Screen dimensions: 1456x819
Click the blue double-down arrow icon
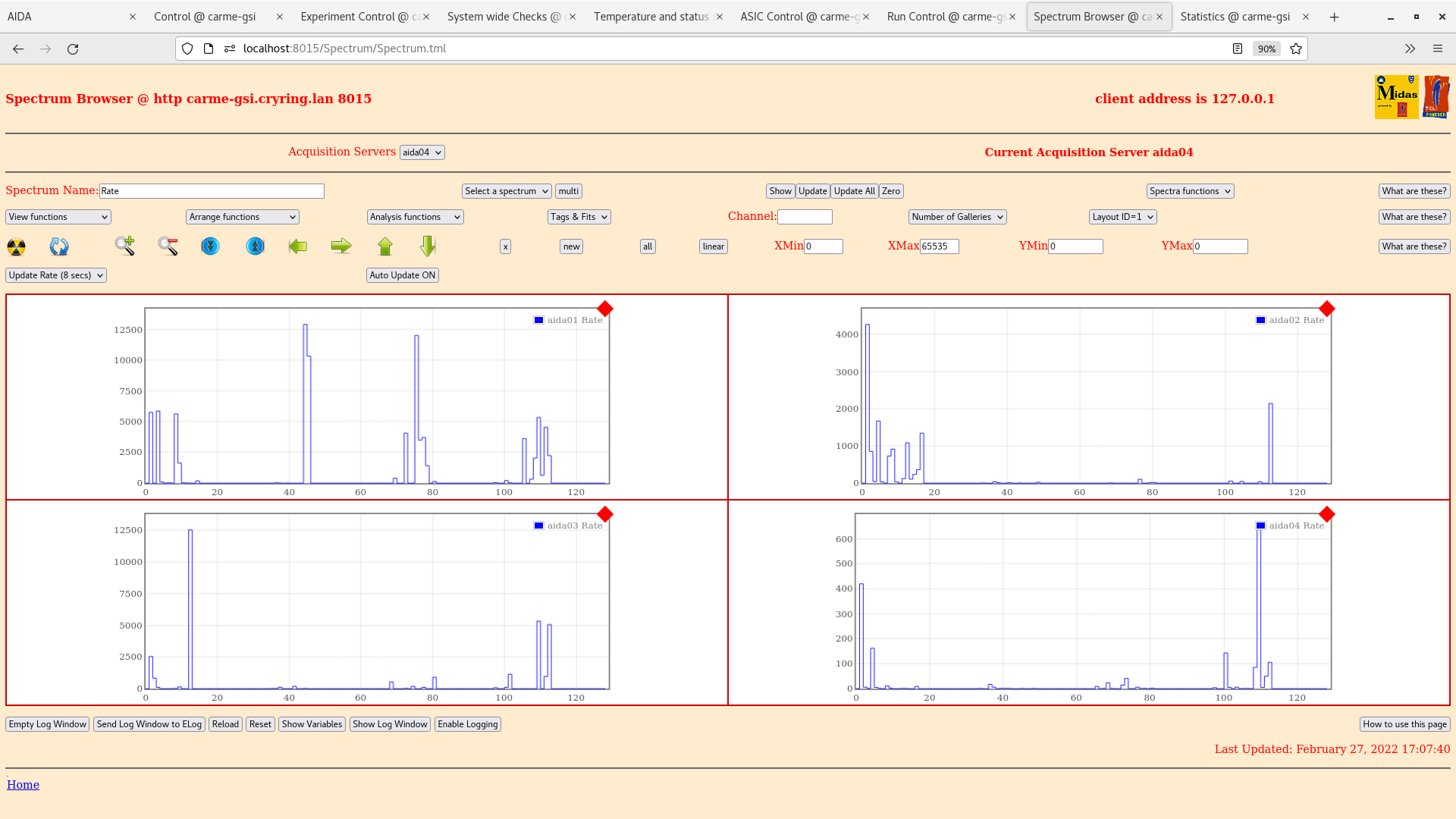pos(210,246)
